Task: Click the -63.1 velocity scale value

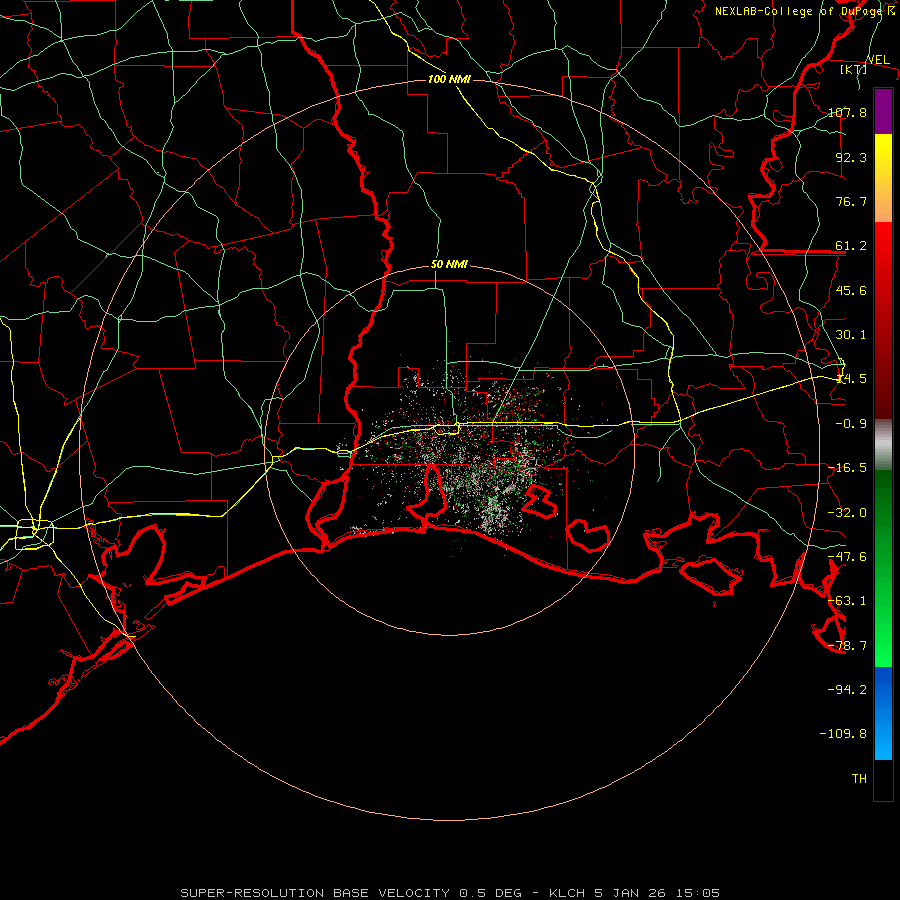Action: pos(847,601)
